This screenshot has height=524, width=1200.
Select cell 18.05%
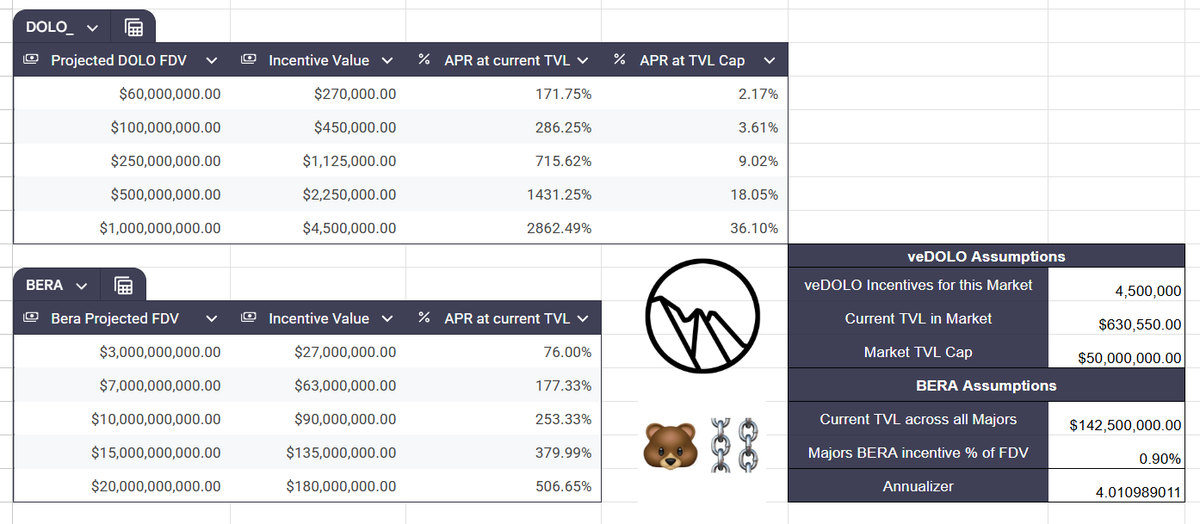click(x=695, y=195)
